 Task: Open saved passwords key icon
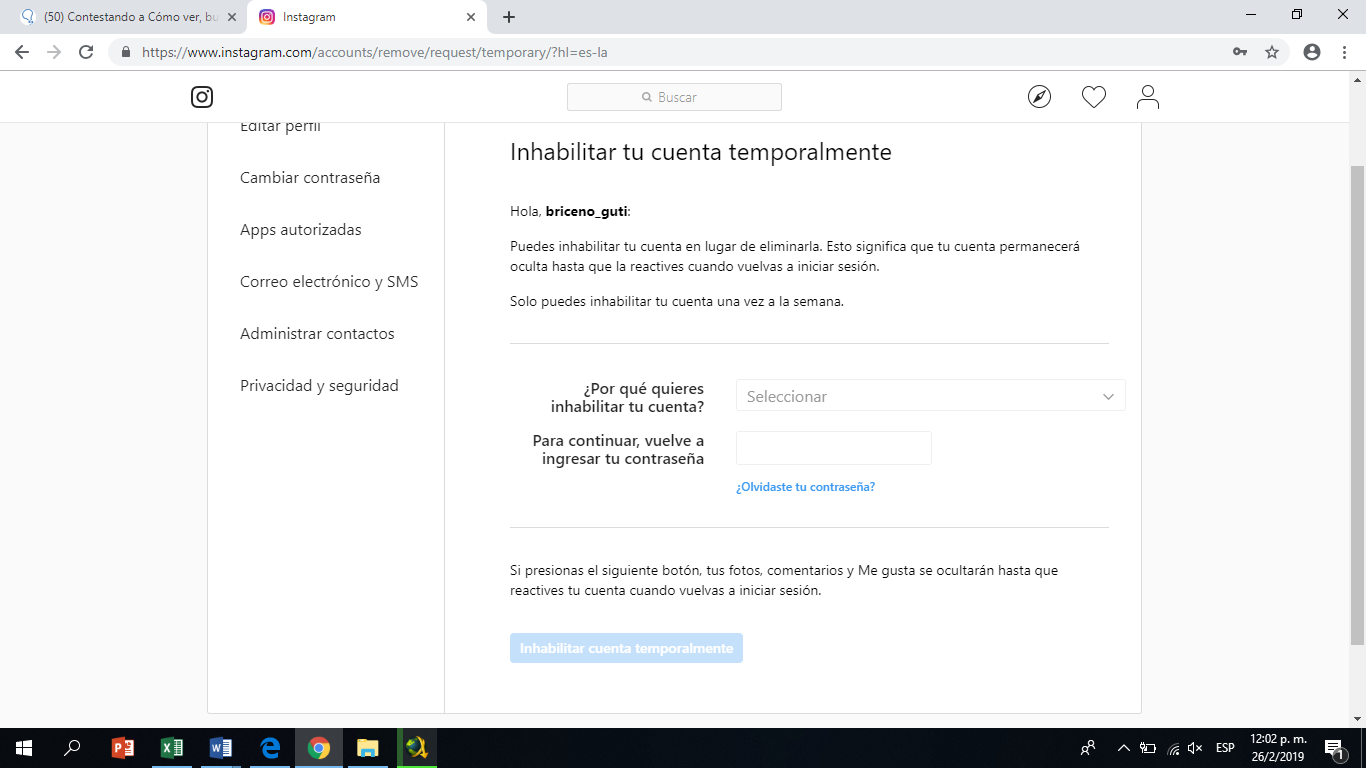(x=1240, y=52)
